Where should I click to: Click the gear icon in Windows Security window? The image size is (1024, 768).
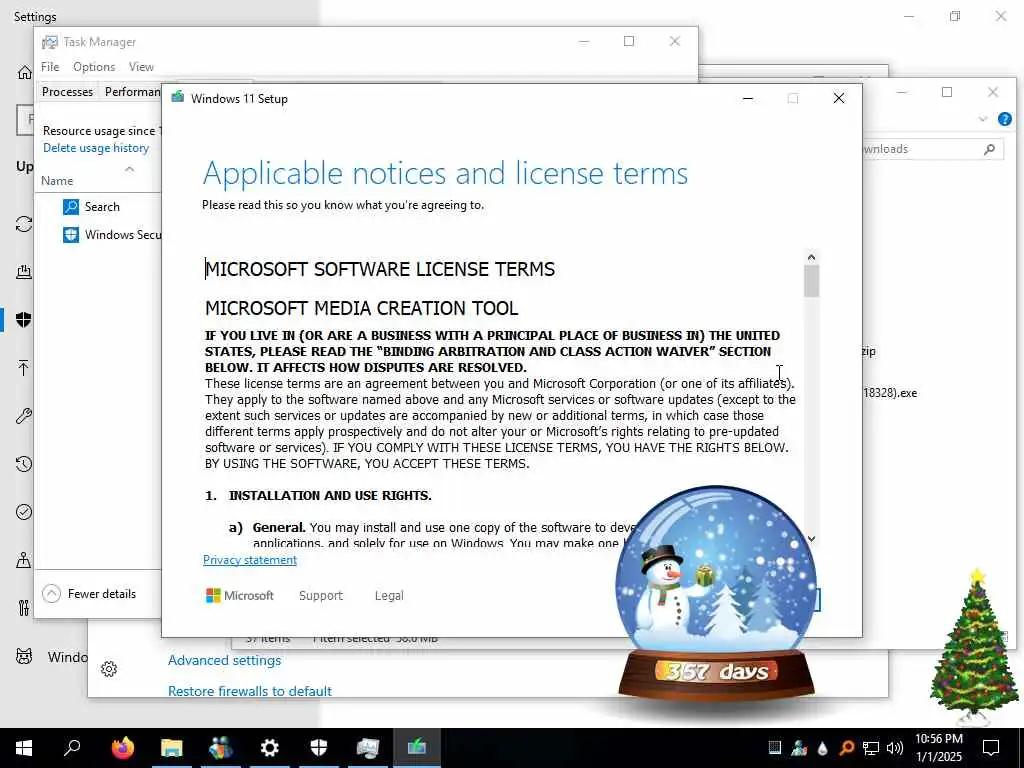[x=109, y=669]
